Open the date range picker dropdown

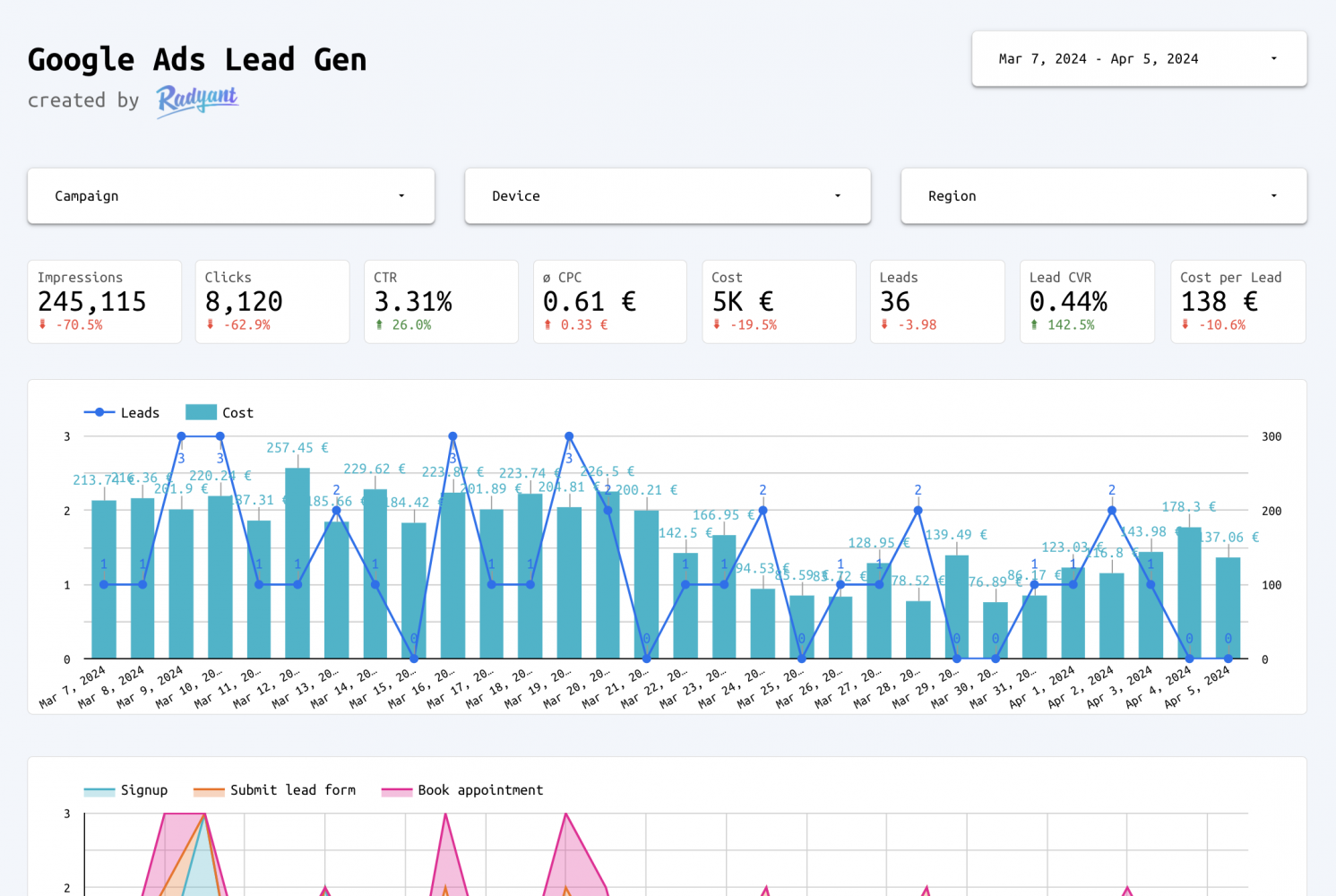(1139, 59)
